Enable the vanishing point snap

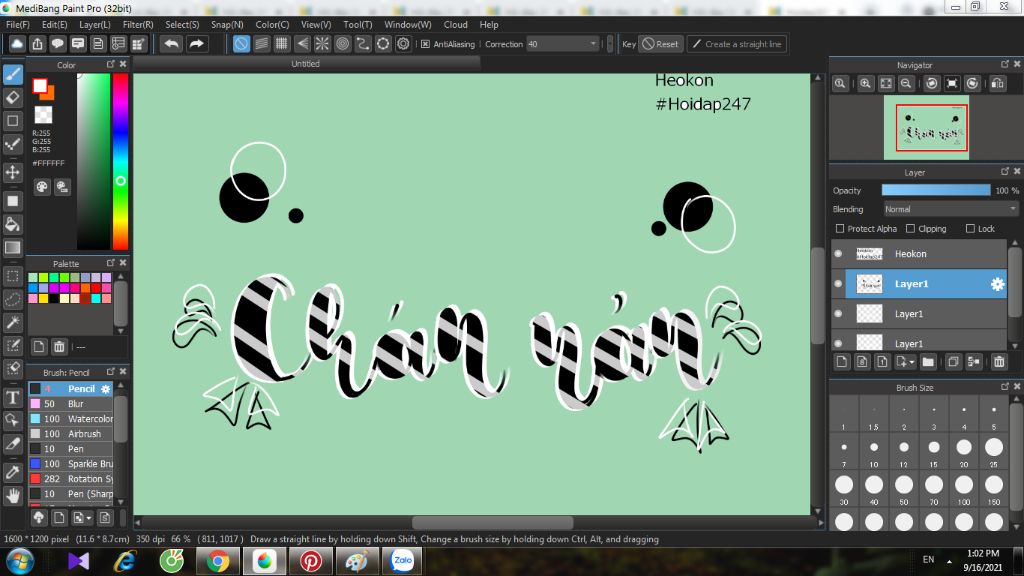pyautogui.click(x=302, y=44)
